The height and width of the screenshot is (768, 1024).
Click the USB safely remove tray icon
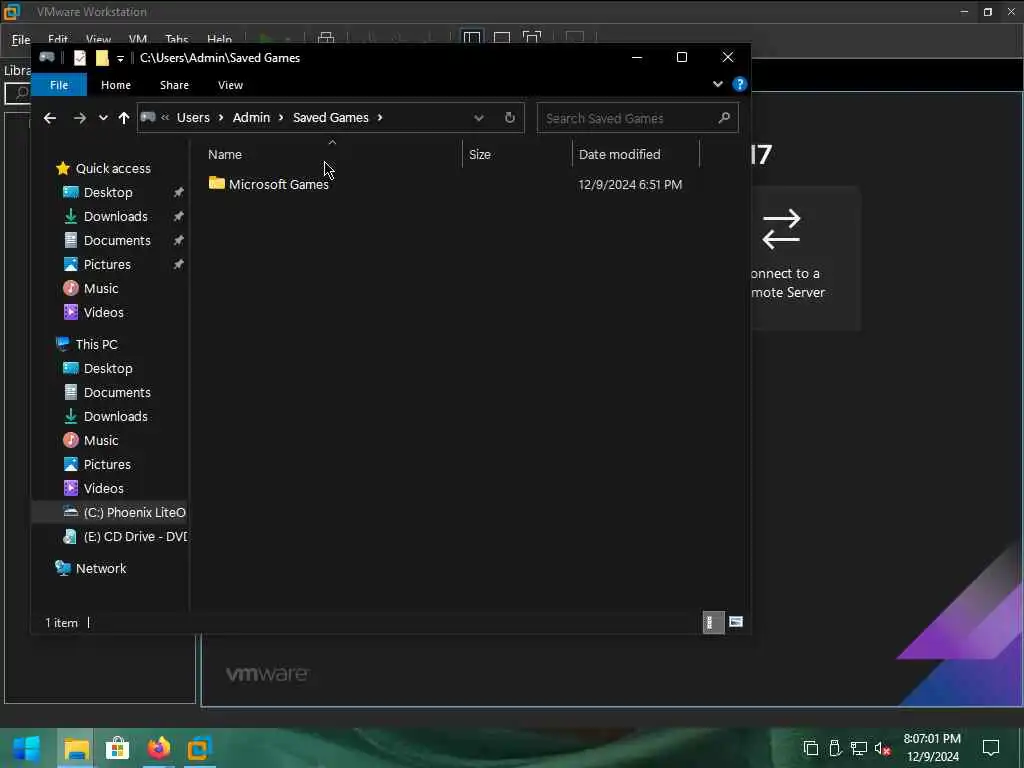click(x=835, y=748)
